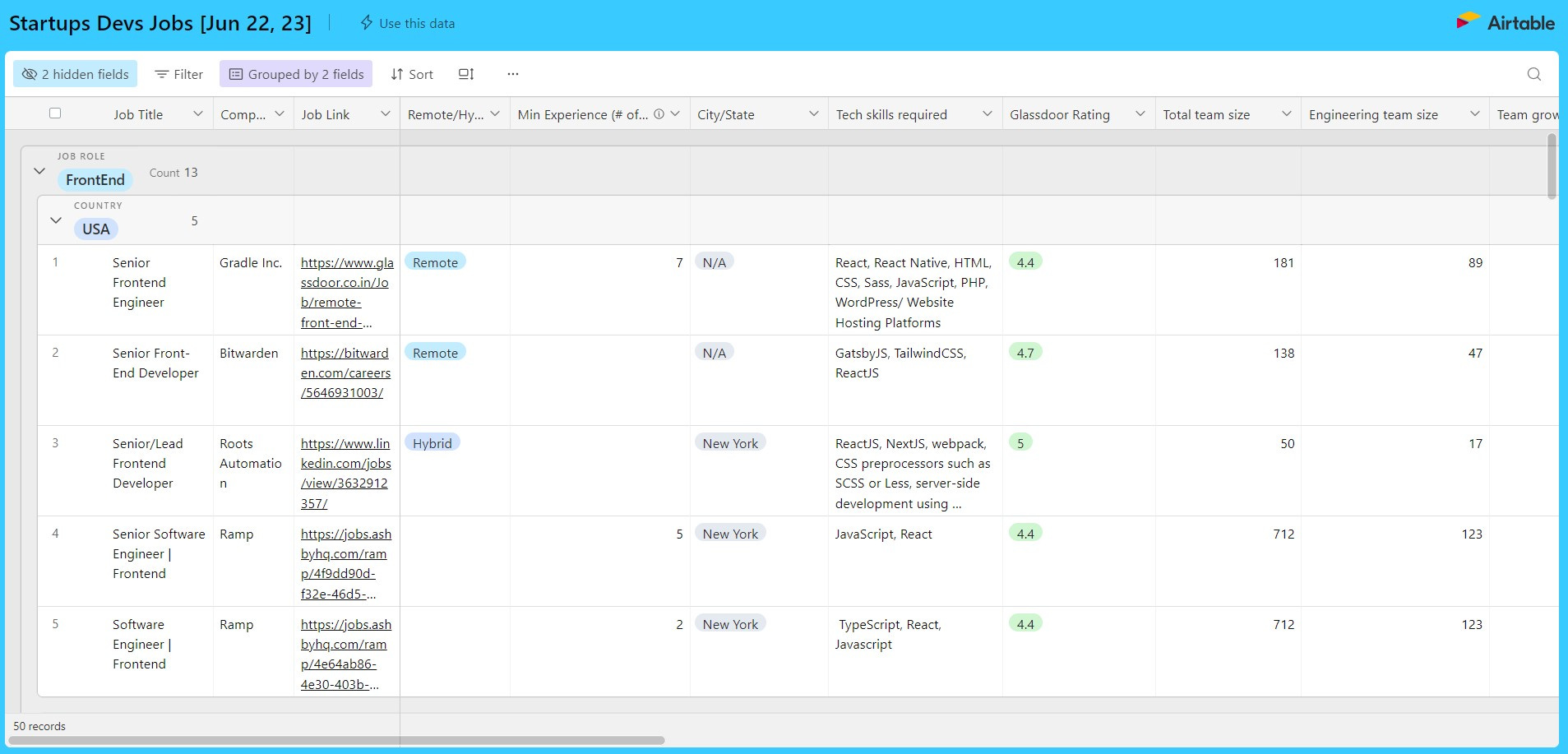Click the Startups Devs Jobs title
The width and height of the screenshot is (1568, 754).
(x=160, y=23)
